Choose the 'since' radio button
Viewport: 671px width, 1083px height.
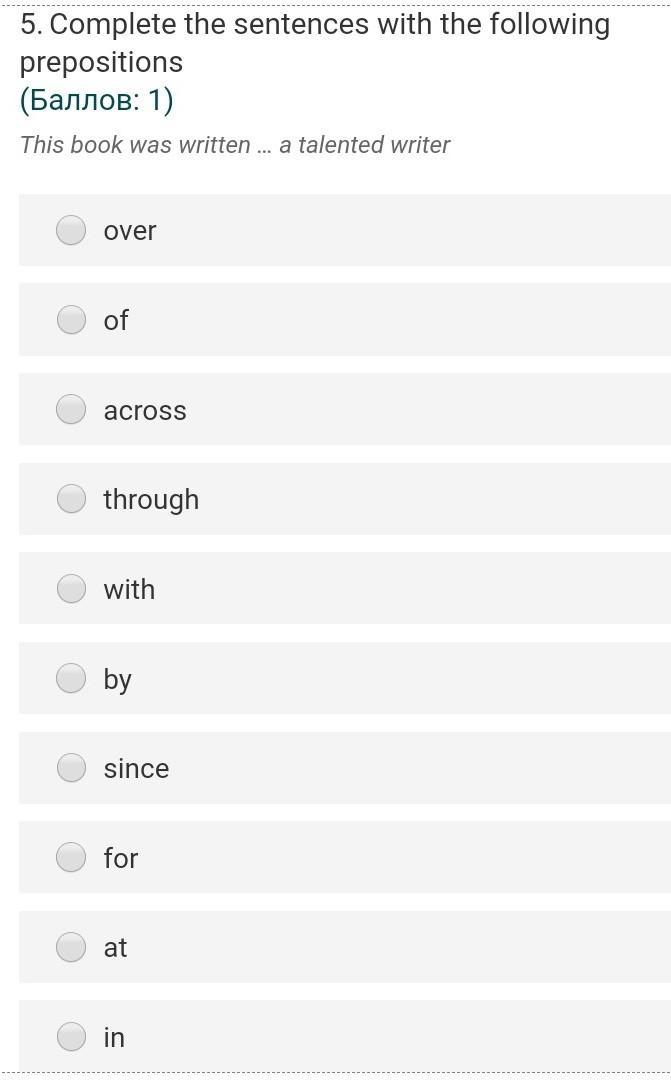[71, 768]
